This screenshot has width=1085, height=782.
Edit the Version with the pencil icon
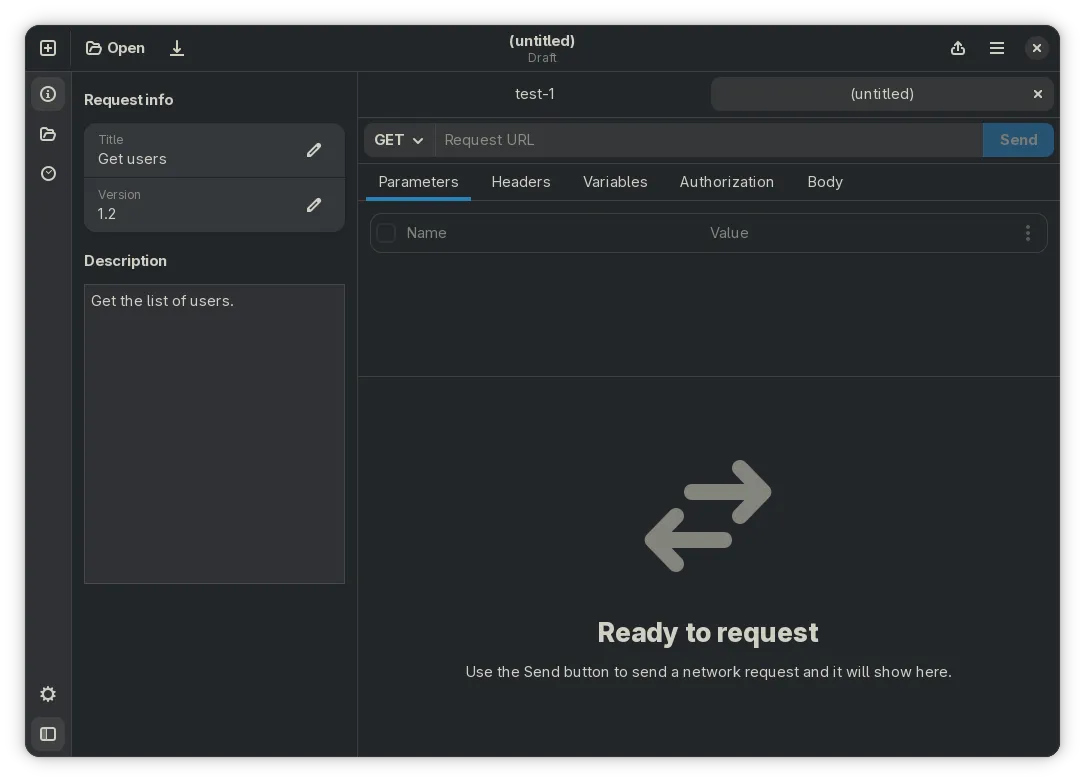pyautogui.click(x=314, y=205)
